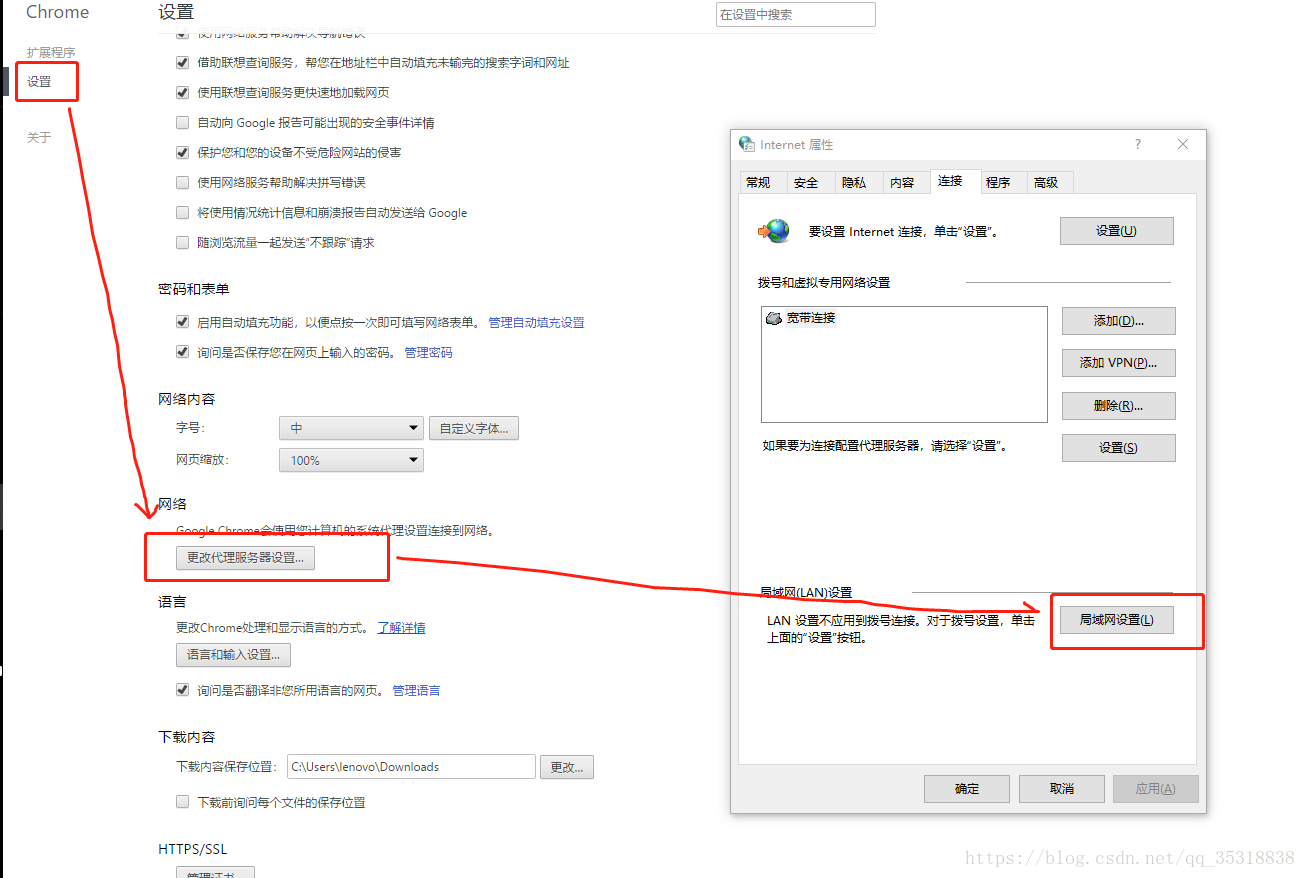Enable the 不跟踪 request checkbox
Viewport: 1306px width, 878px height.
pos(182,242)
